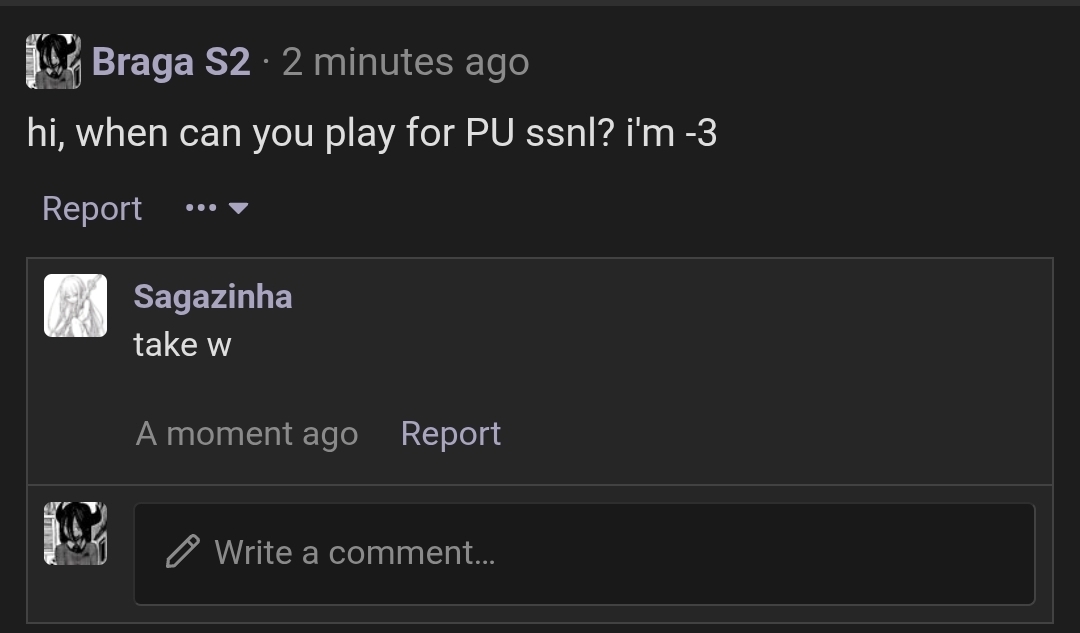1080x633 pixels.
Task: Click the "A moment ago" timestamp
Action: [x=247, y=433]
